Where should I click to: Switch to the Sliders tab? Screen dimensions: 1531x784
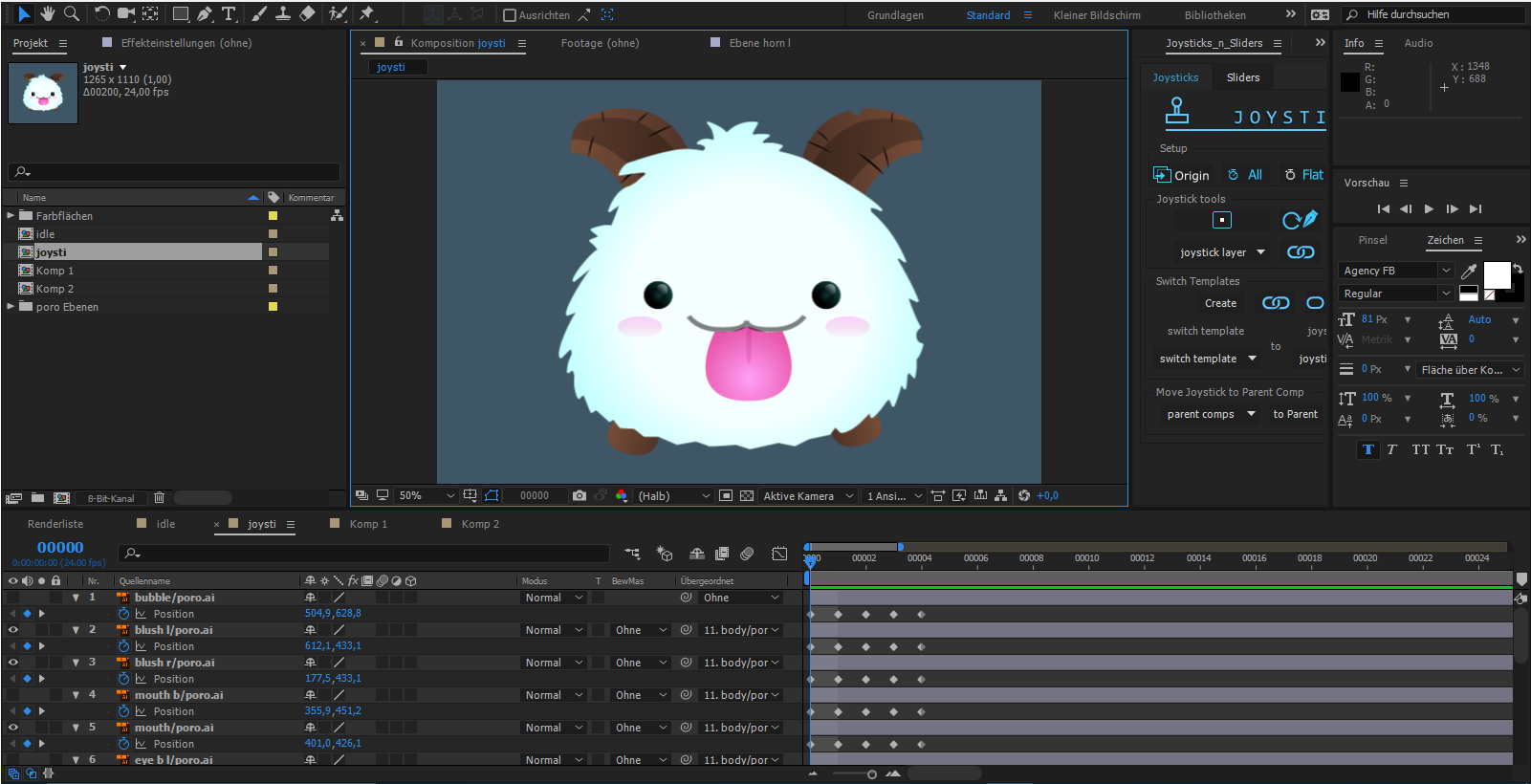pos(1243,77)
